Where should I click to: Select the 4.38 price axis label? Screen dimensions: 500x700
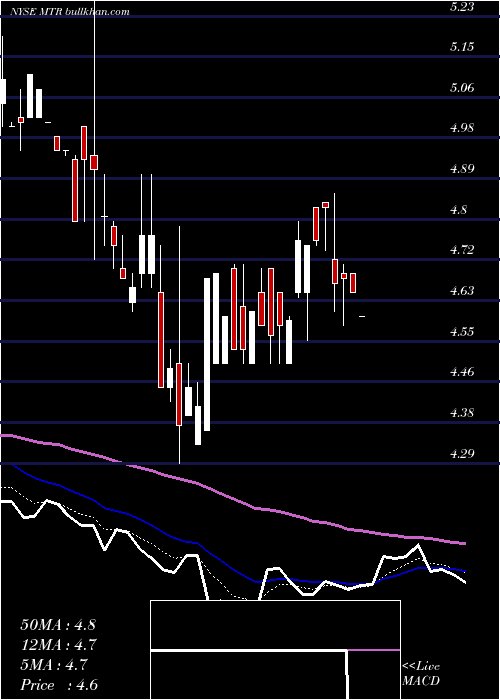(x=462, y=412)
